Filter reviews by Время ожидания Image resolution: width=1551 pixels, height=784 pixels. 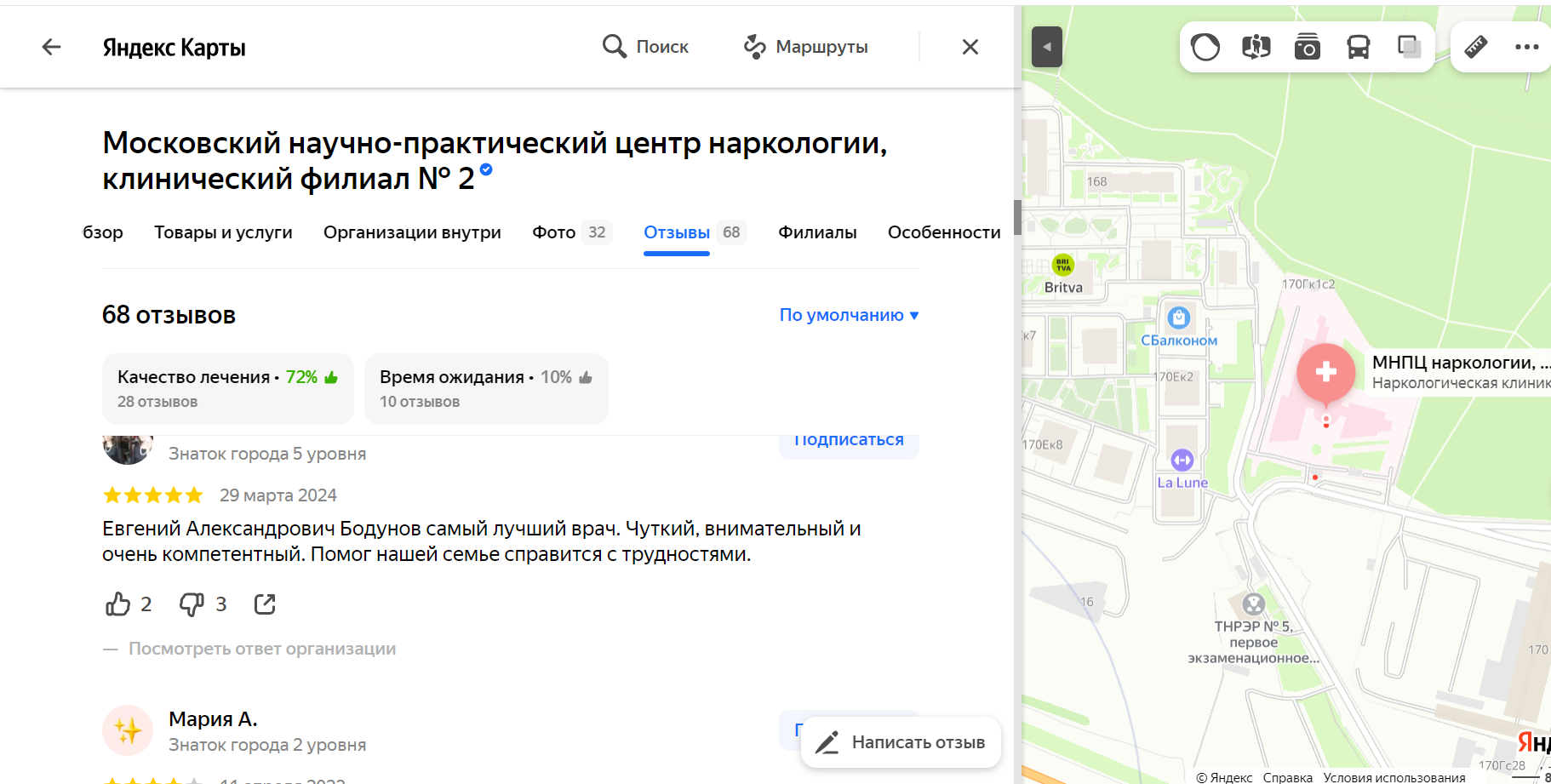(x=486, y=388)
